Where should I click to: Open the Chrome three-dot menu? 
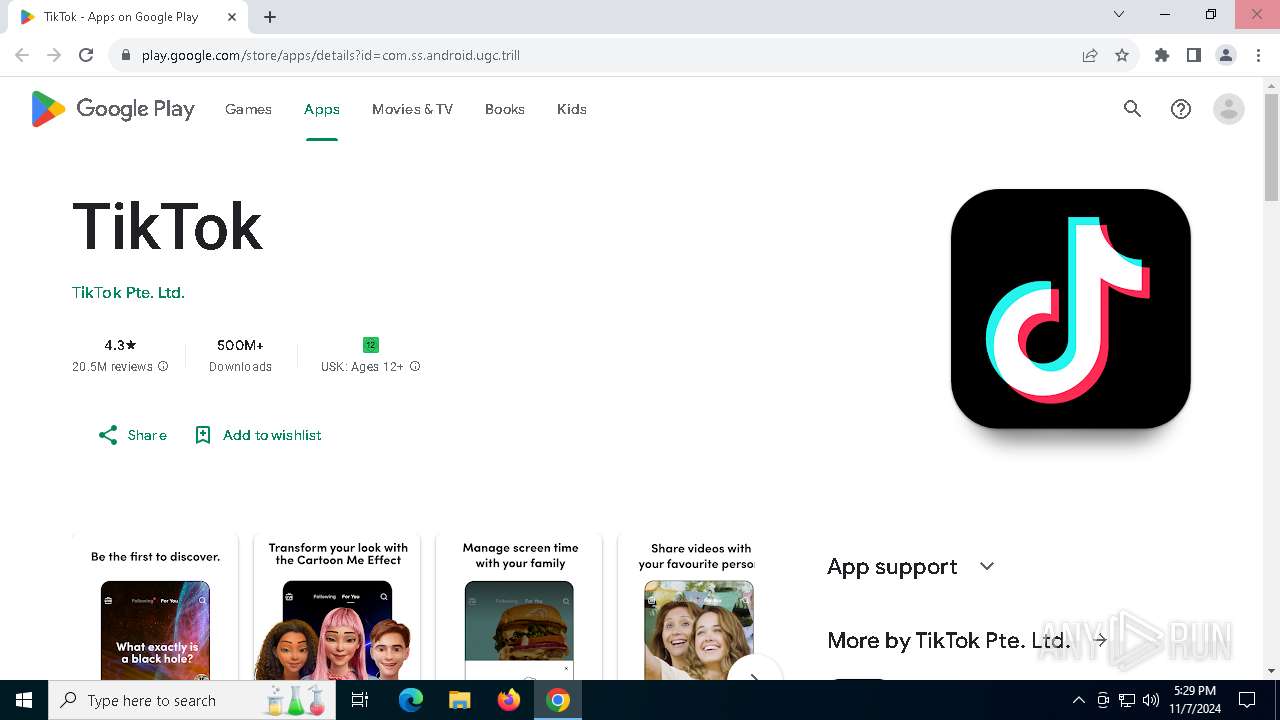click(x=1258, y=55)
